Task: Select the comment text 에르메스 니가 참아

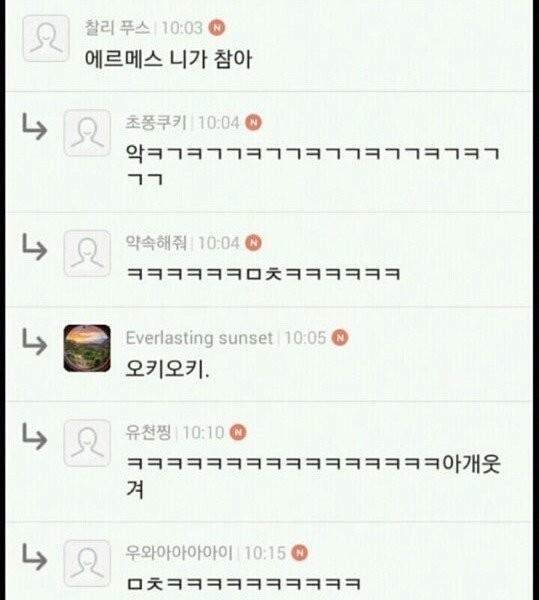Action: click(168, 59)
